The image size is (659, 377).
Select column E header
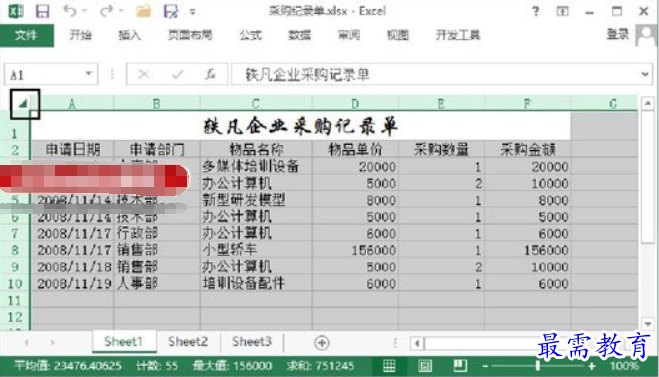pyautogui.click(x=441, y=103)
